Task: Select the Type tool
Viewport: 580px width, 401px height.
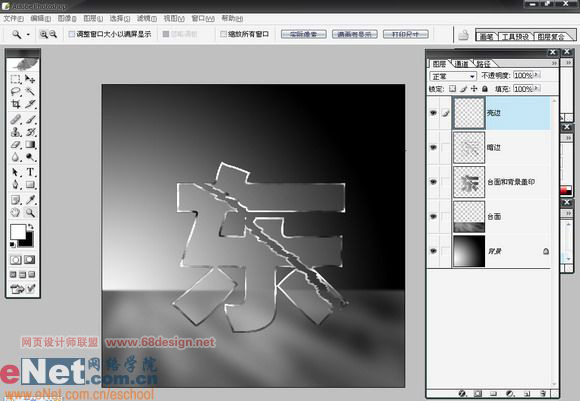Action: click(30, 172)
